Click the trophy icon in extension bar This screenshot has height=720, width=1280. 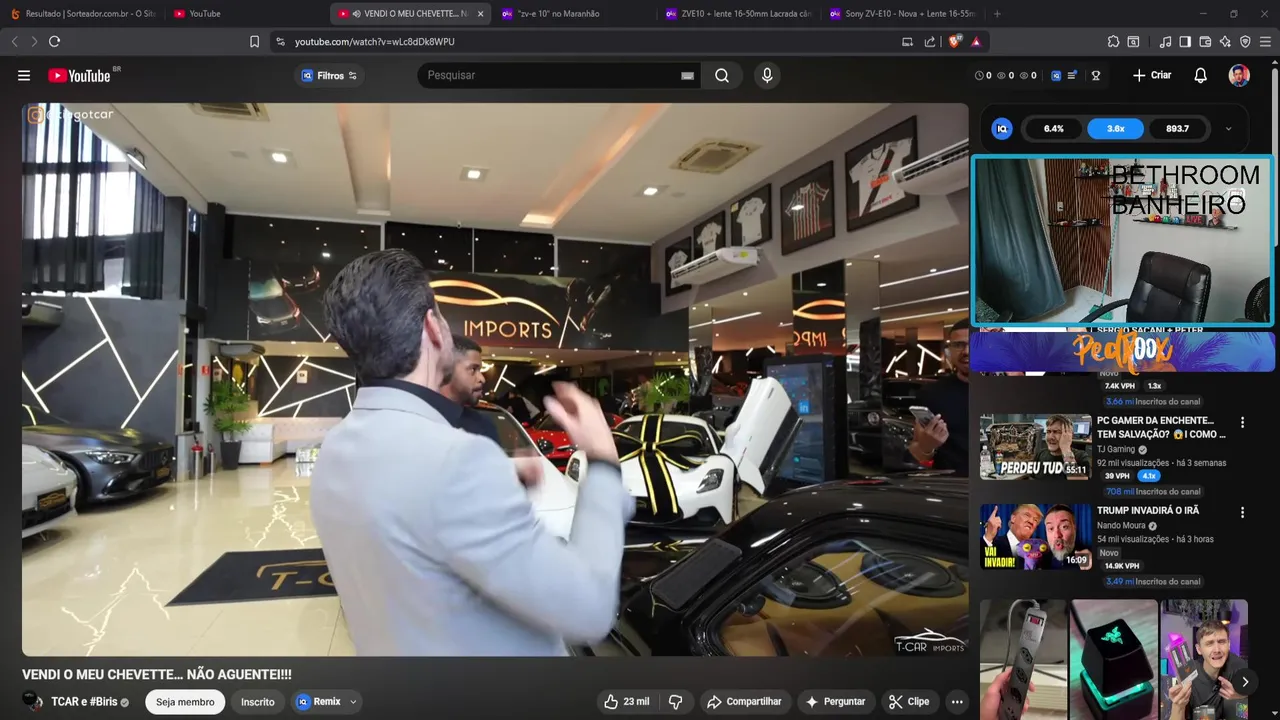1096,75
